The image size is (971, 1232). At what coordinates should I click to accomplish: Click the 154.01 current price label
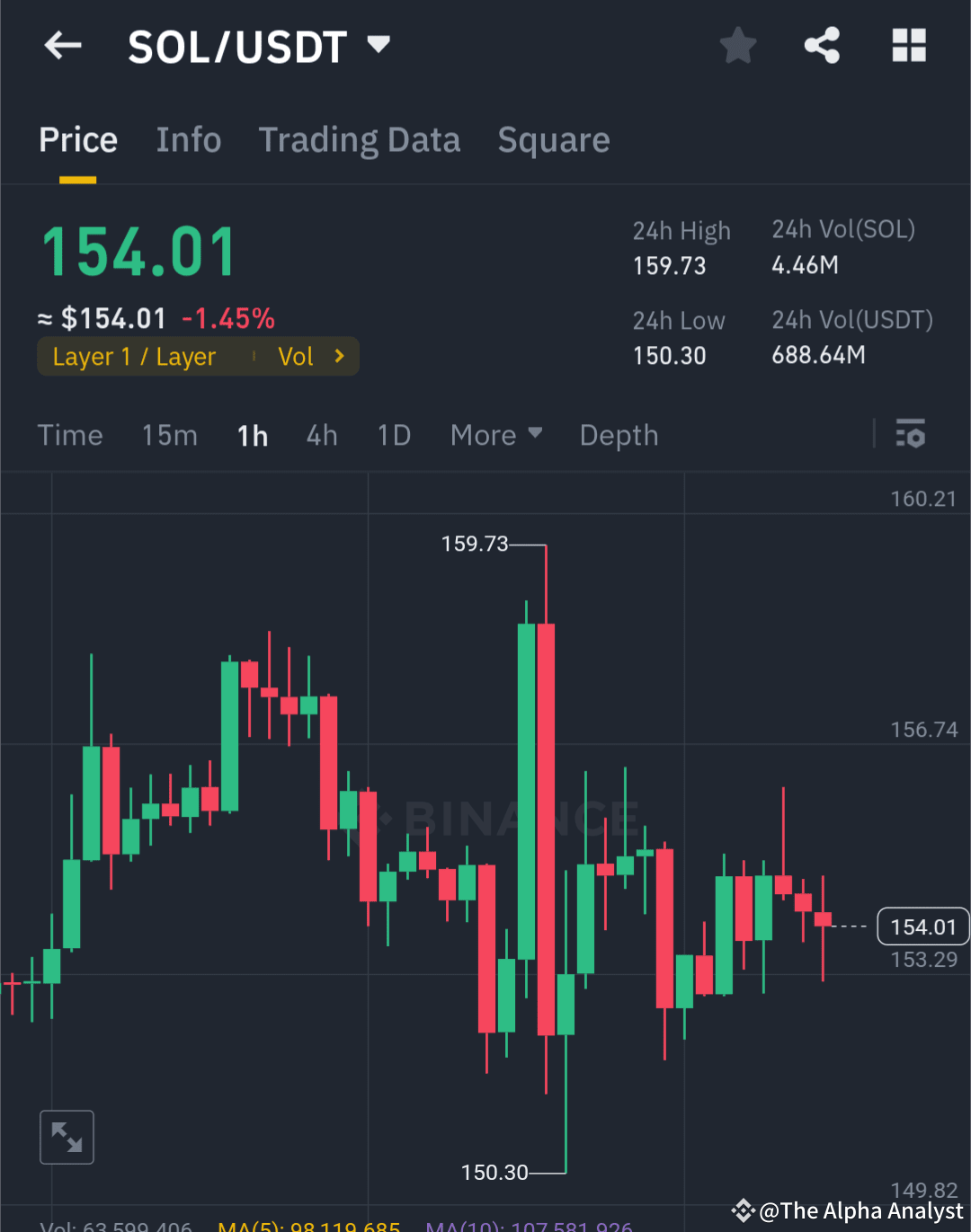click(922, 926)
